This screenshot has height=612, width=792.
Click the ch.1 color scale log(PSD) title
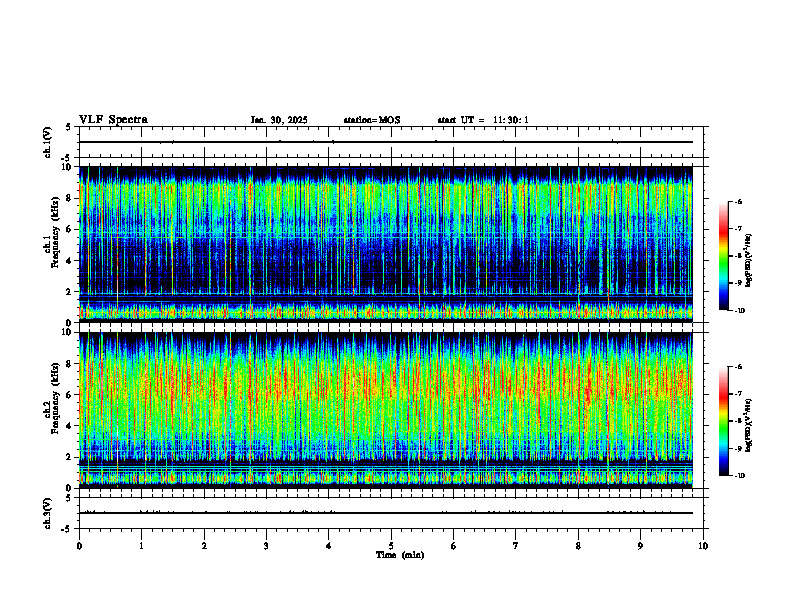point(749,260)
